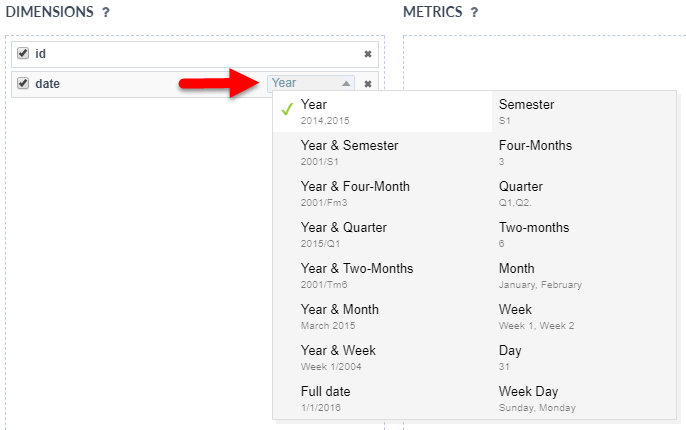686x430 pixels.
Task: Uncheck the id dimension checkbox
Action: [23, 54]
